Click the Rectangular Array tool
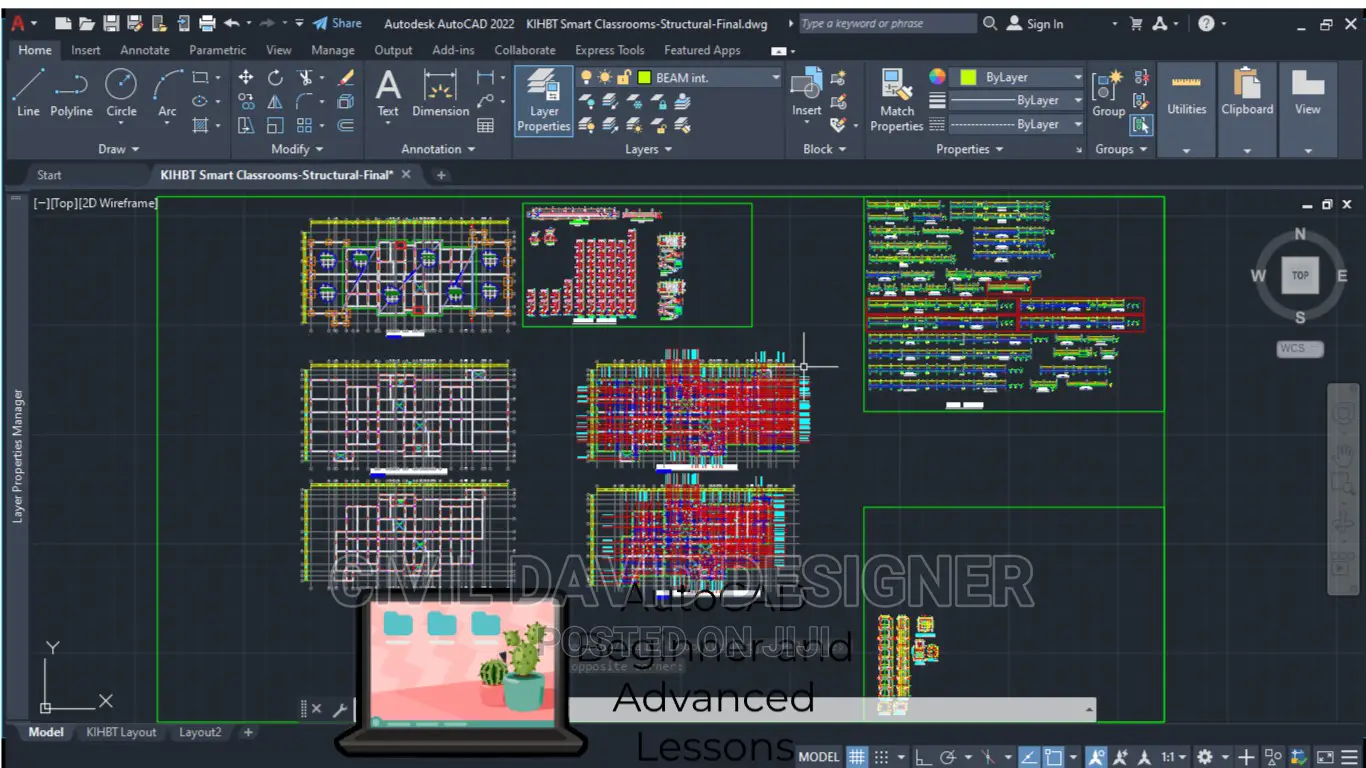Viewport: 1366px width, 768px height. tap(304, 125)
